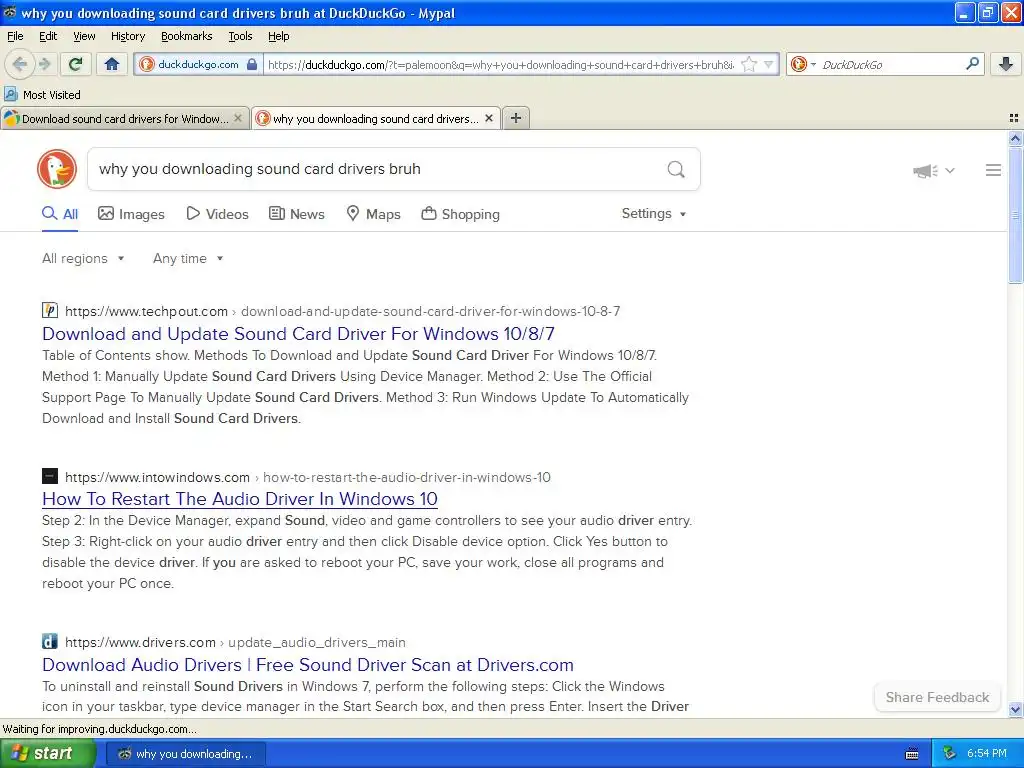1024x768 pixels.
Task: Close the why you downloading tab
Action: [489, 118]
